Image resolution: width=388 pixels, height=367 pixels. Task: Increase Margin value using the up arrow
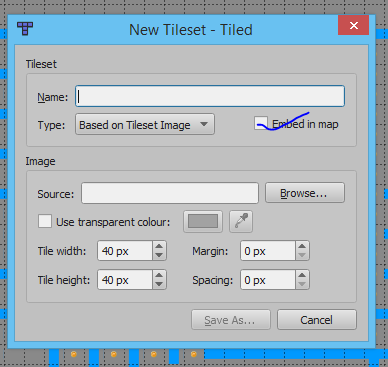(x=302, y=246)
